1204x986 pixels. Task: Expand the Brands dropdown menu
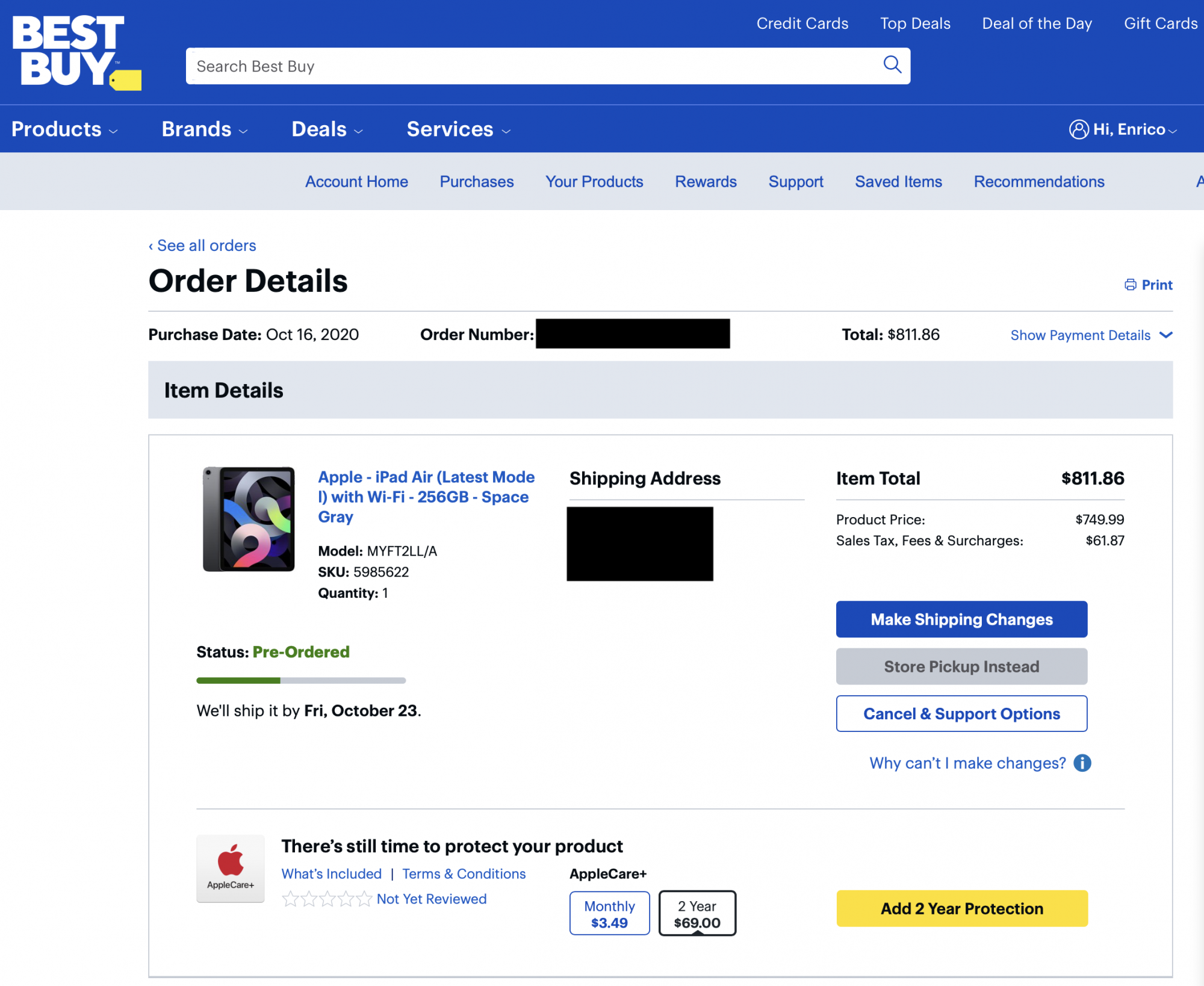[205, 129]
